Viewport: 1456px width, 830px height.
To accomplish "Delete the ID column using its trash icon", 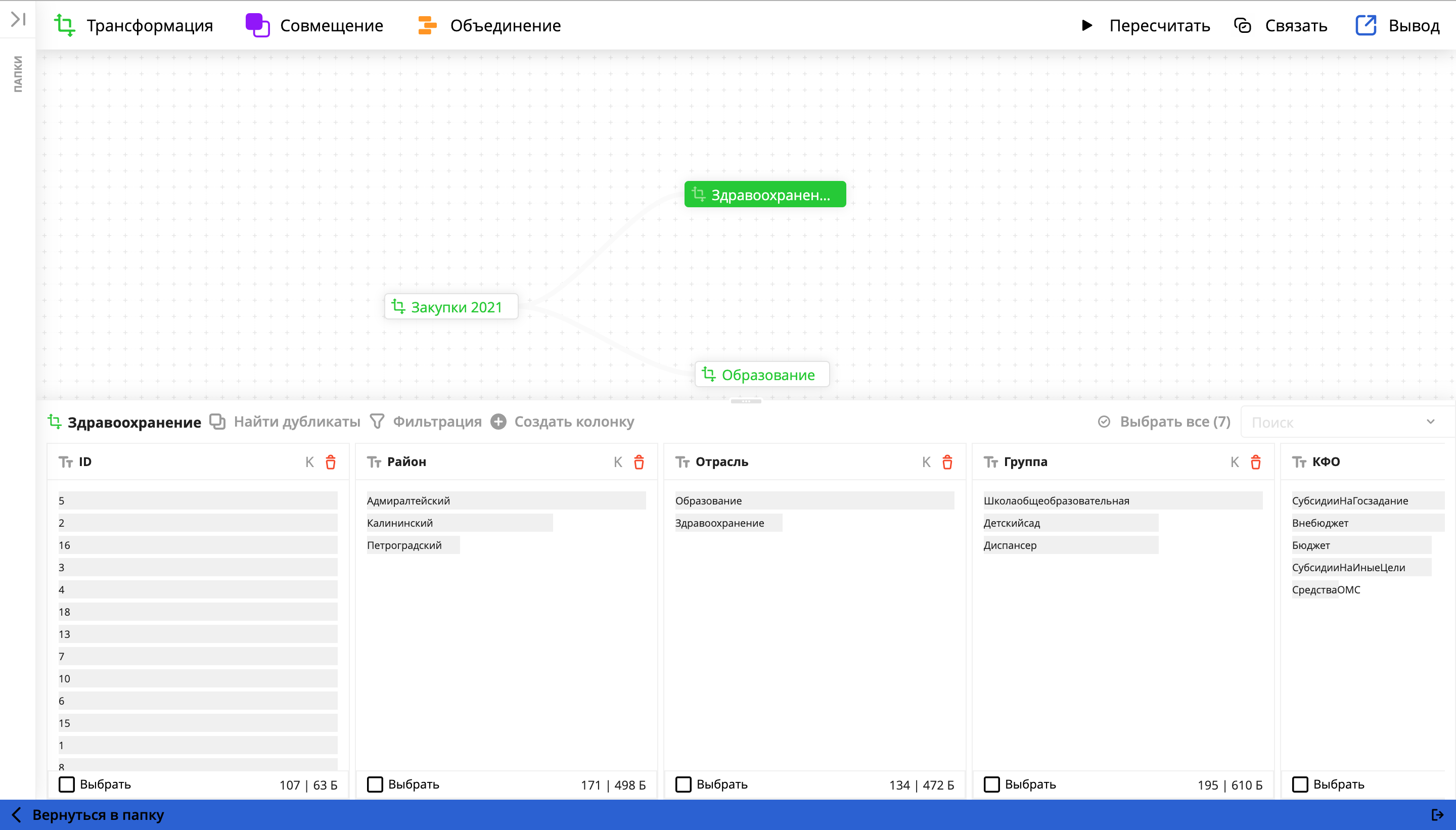I will (x=331, y=463).
